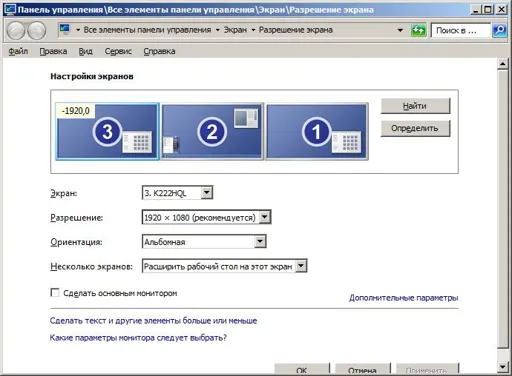The height and width of the screenshot is (376, 512).
Task: Click the Найти button
Action: [415, 106]
